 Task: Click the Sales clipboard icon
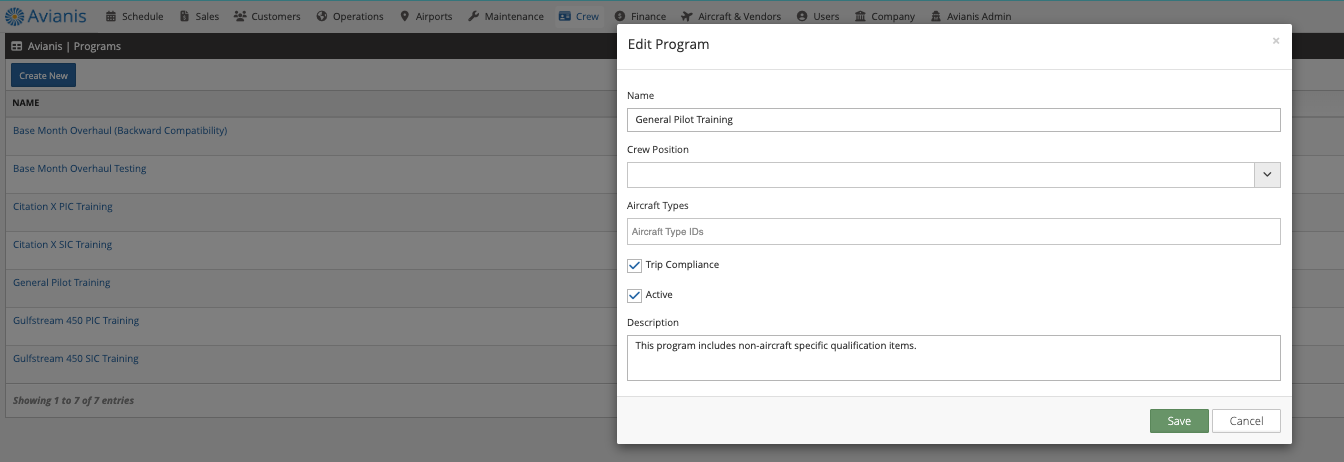tap(185, 17)
